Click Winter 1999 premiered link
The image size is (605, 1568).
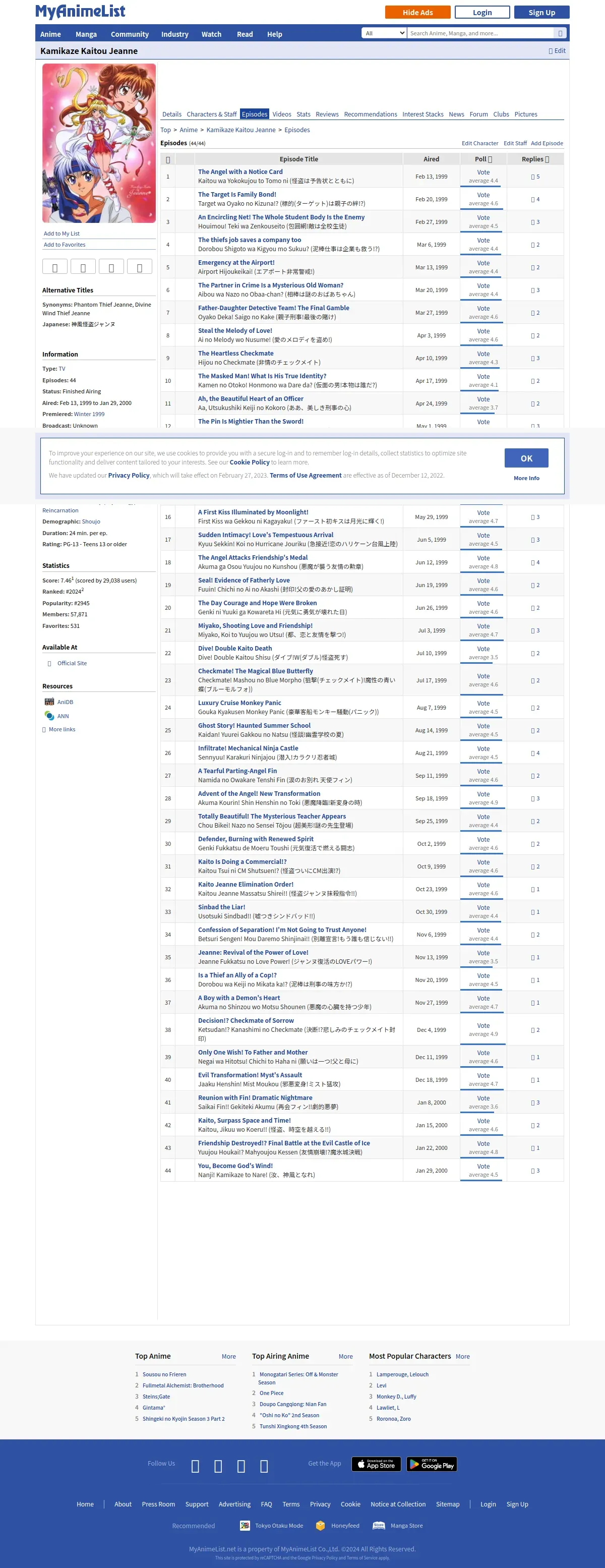[89, 414]
